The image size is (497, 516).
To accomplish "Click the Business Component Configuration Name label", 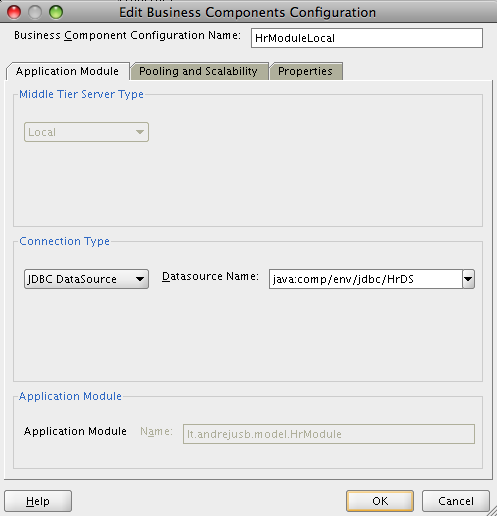I will pos(127,35).
